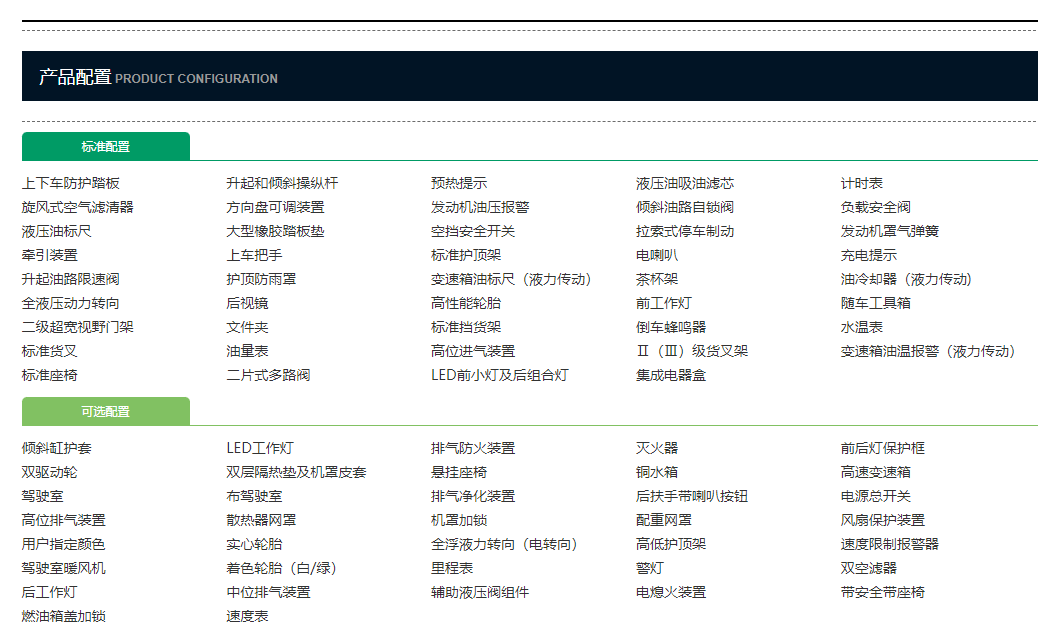Image resolution: width=1038 pixels, height=634 pixels.
Task: Click the 集成电器盒 entry
Action: click(671, 375)
